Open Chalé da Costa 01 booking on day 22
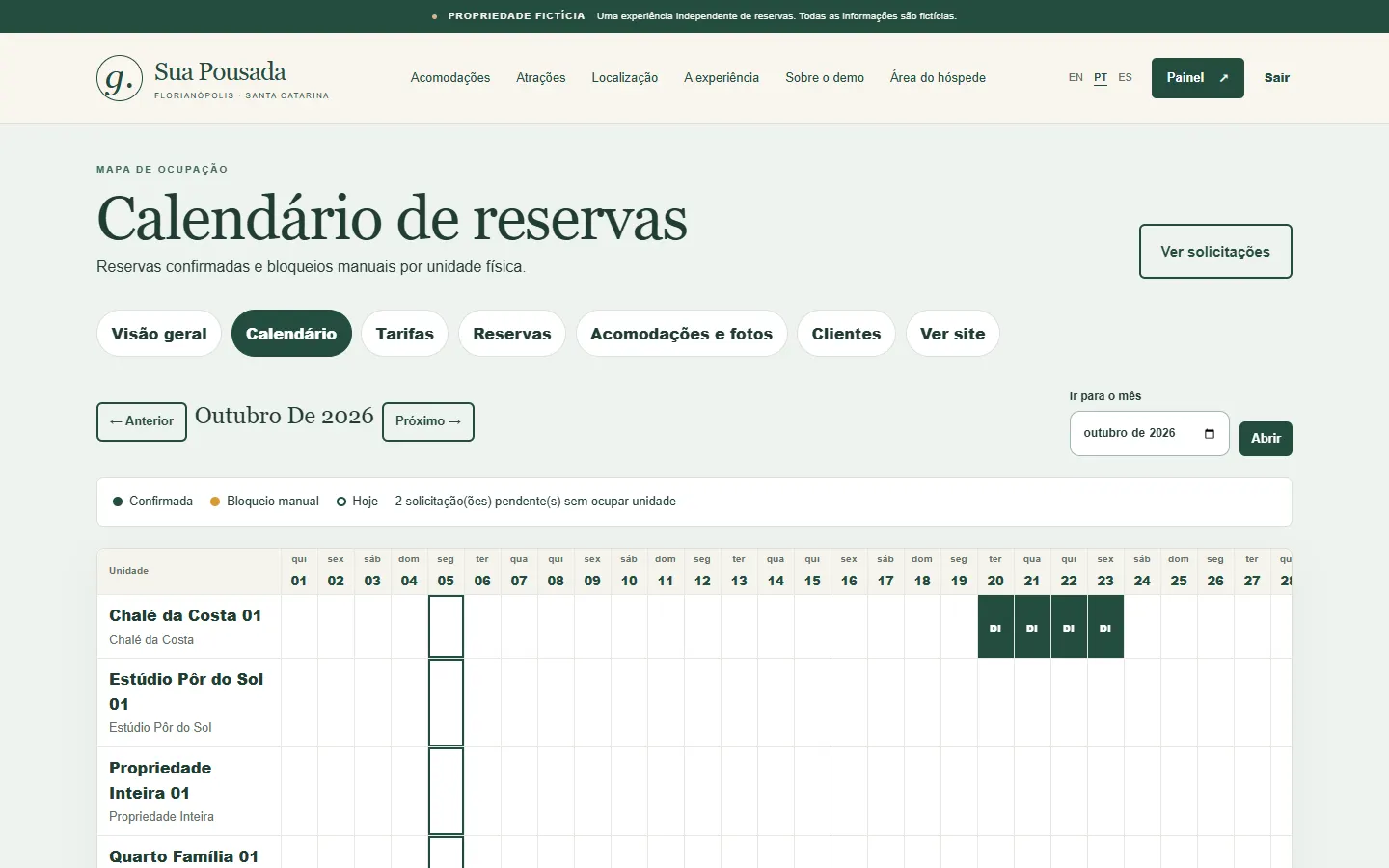The image size is (1389, 868). coord(1069,627)
